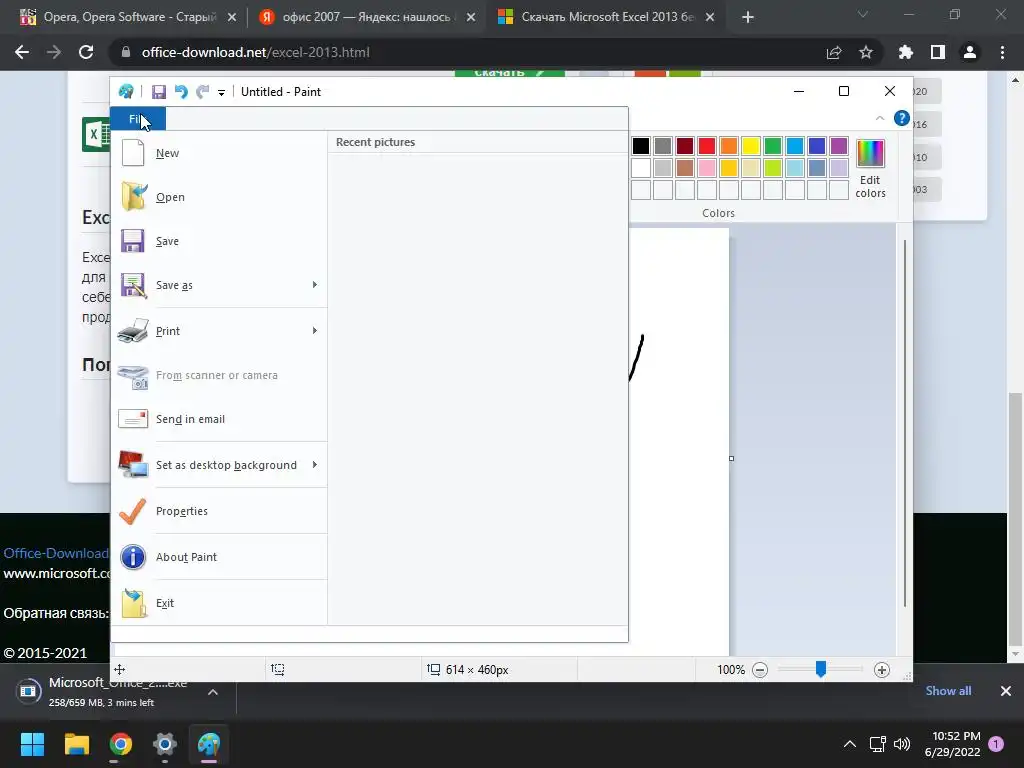Pick the red color swatch
The height and width of the screenshot is (768, 1024).
[x=707, y=146]
